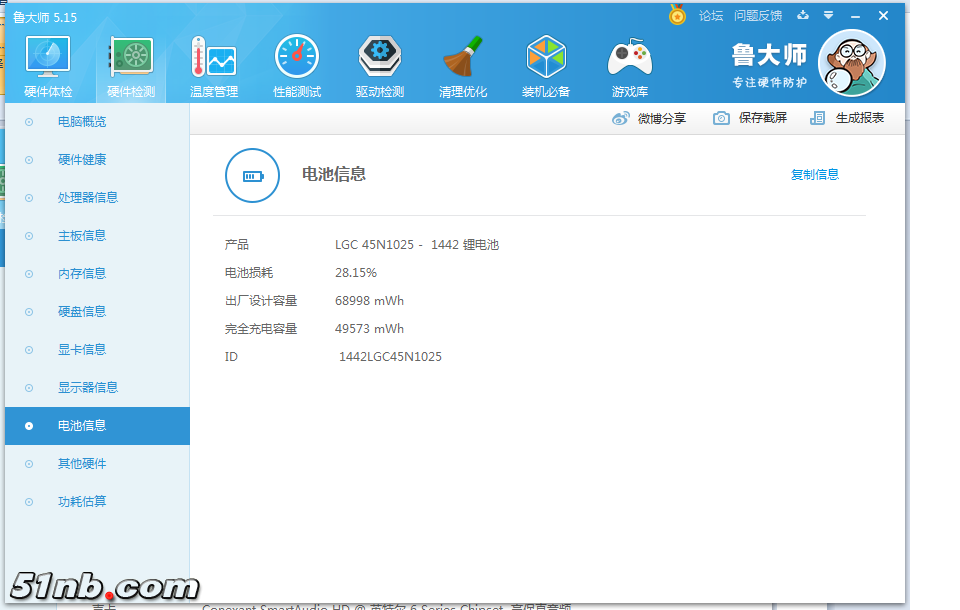Open 问题反馈 feedback link
The height and width of the screenshot is (610, 960).
[x=758, y=16]
